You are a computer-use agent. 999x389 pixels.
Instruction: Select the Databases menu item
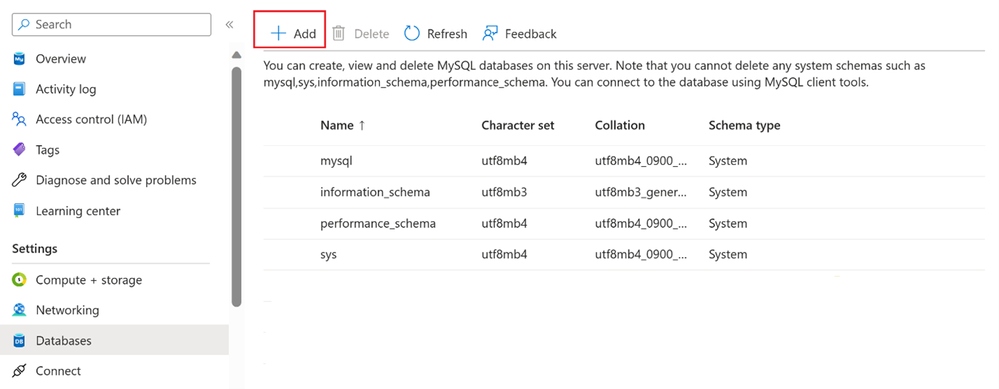pyautogui.click(x=115, y=341)
